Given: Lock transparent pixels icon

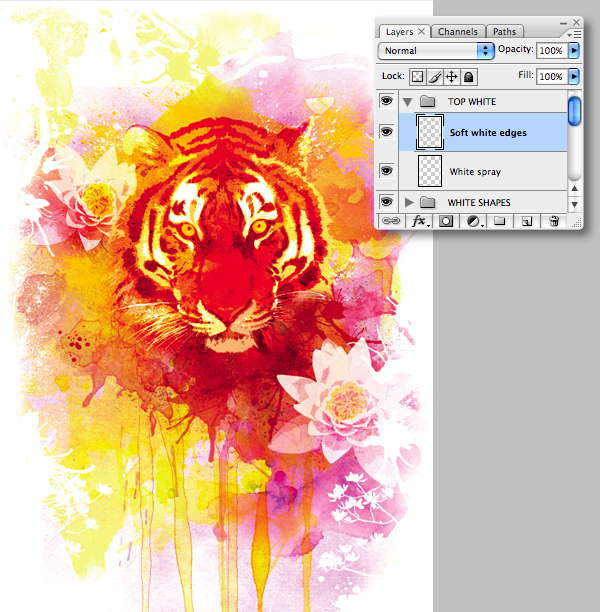Looking at the screenshot, I should (x=417, y=77).
